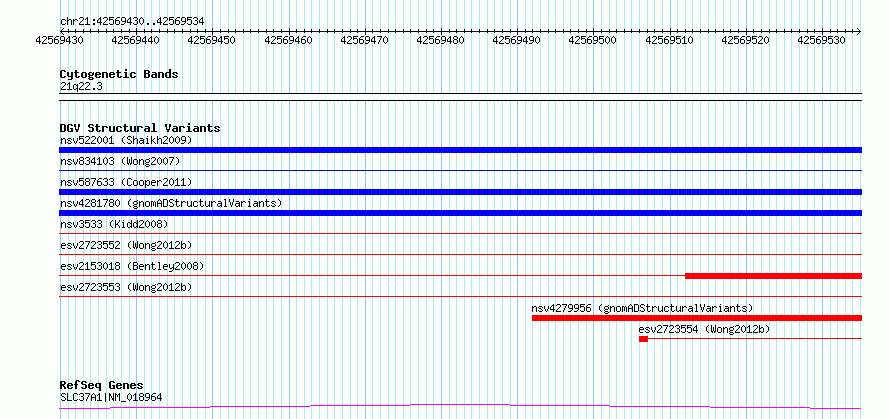Open variant nsv522001 (Shaikh2009) label
890x419 pixels.
tap(126, 140)
